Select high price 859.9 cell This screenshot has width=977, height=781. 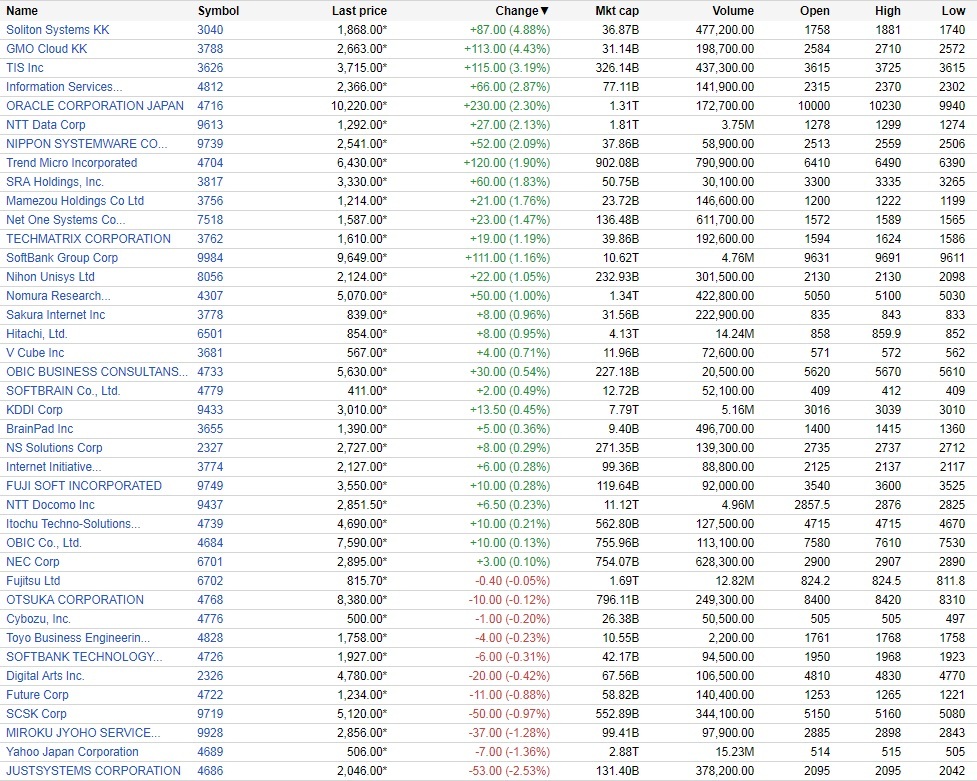pyautogui.click(x=886, y=334)
